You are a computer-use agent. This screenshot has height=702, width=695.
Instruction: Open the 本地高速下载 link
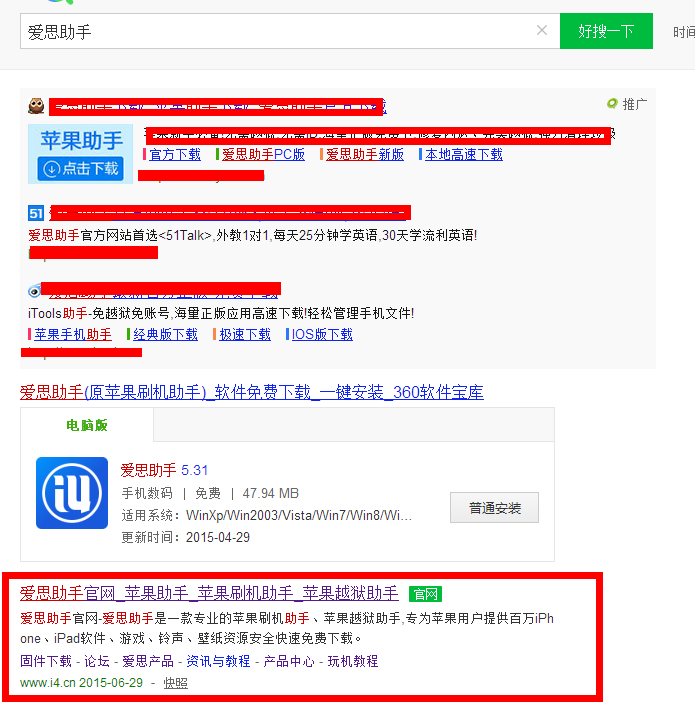point(463,155)
